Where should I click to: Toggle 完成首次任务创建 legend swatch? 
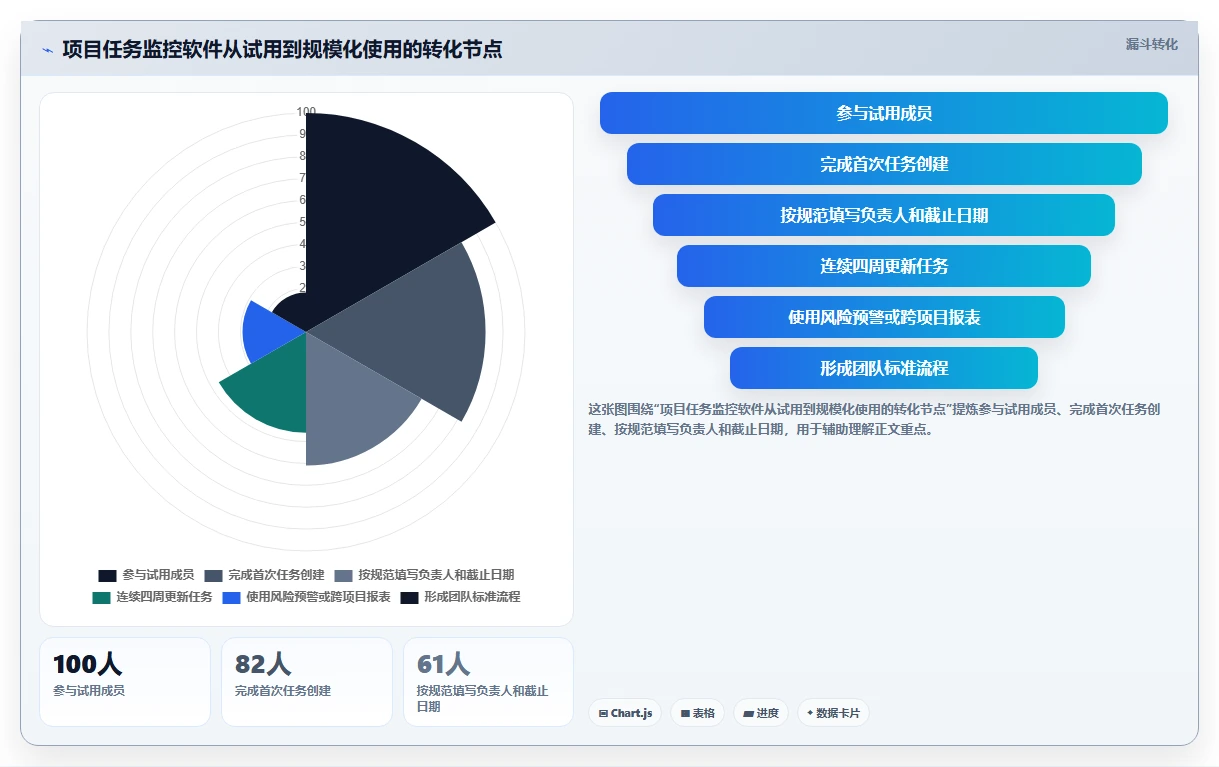coord(213,575)
